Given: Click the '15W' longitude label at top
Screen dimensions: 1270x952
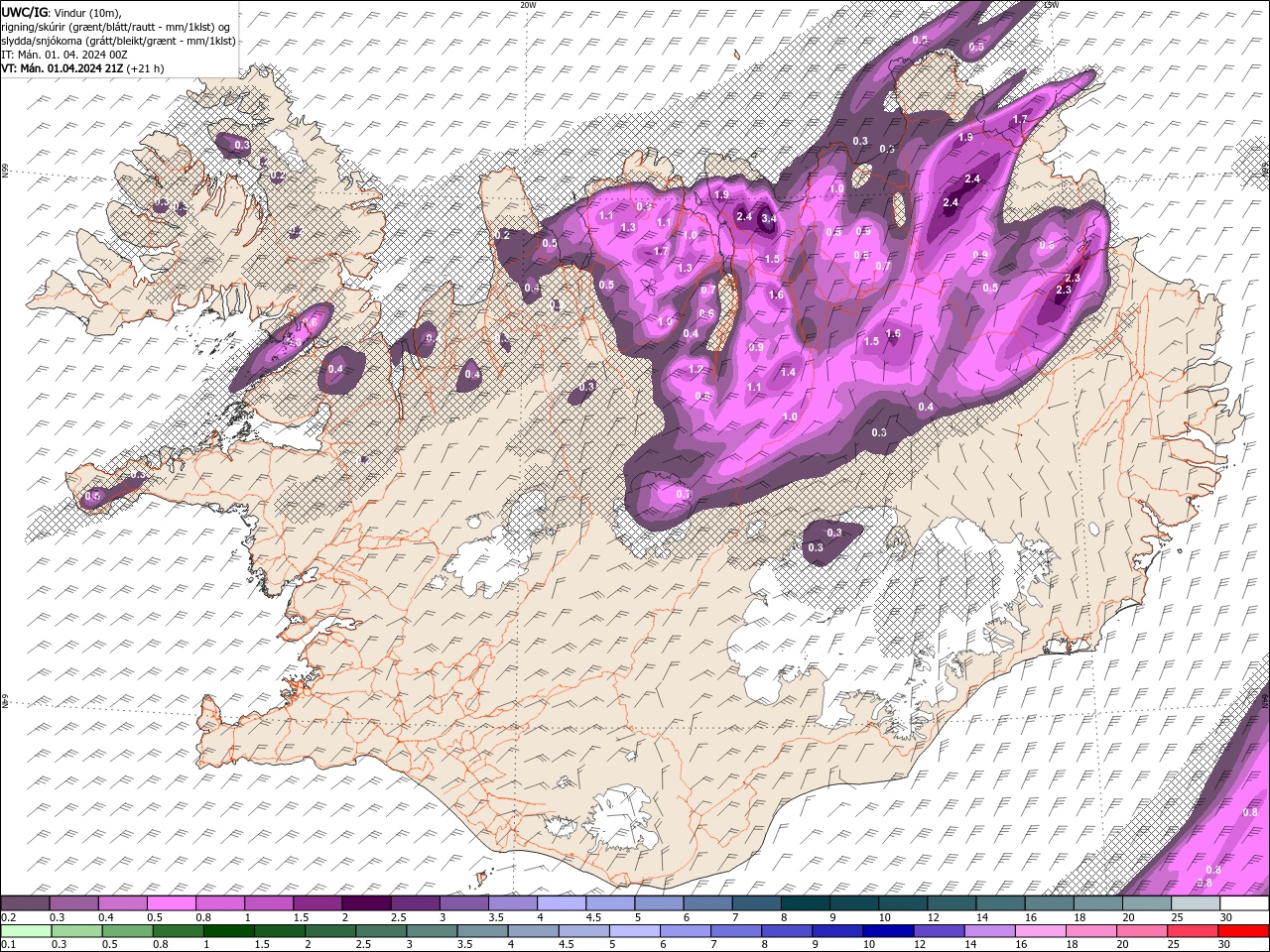Looking at the screenshot, I should 1050,5.
